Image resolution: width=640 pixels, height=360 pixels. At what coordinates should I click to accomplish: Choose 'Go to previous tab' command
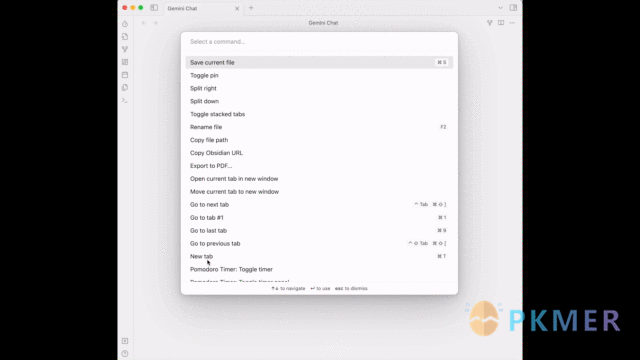click(319, 243)
